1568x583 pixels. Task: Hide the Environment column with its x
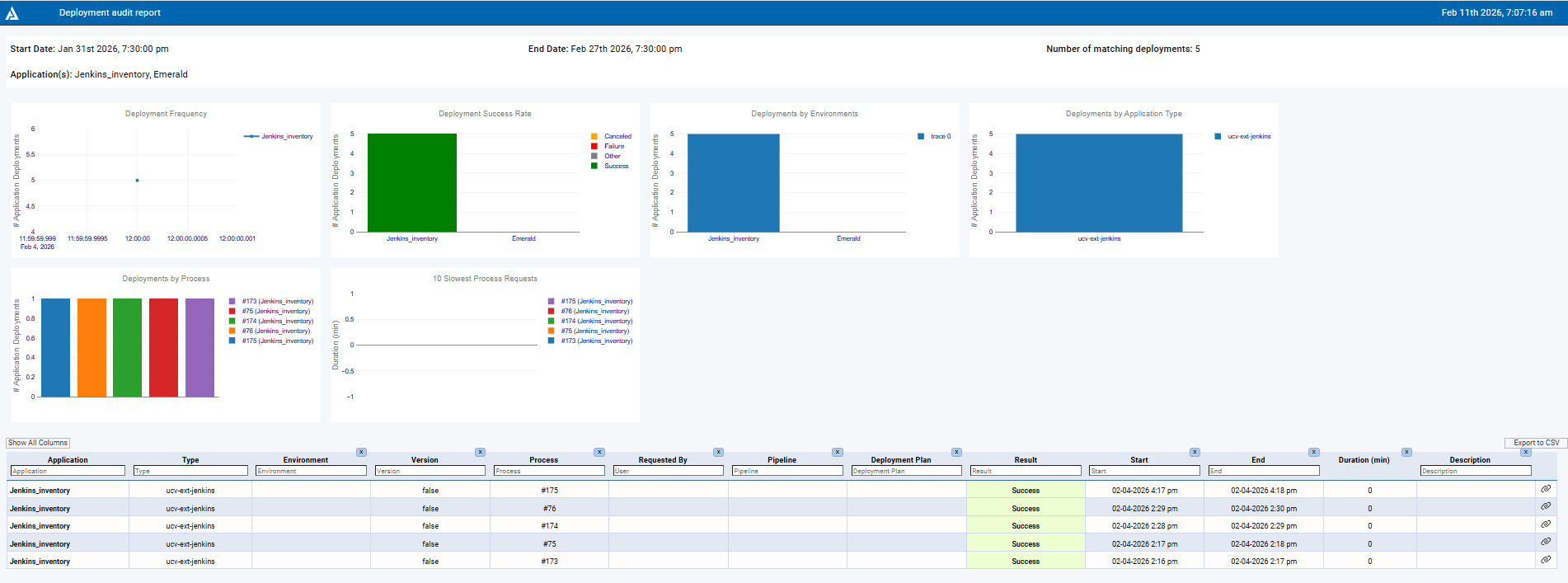point(361,452)
